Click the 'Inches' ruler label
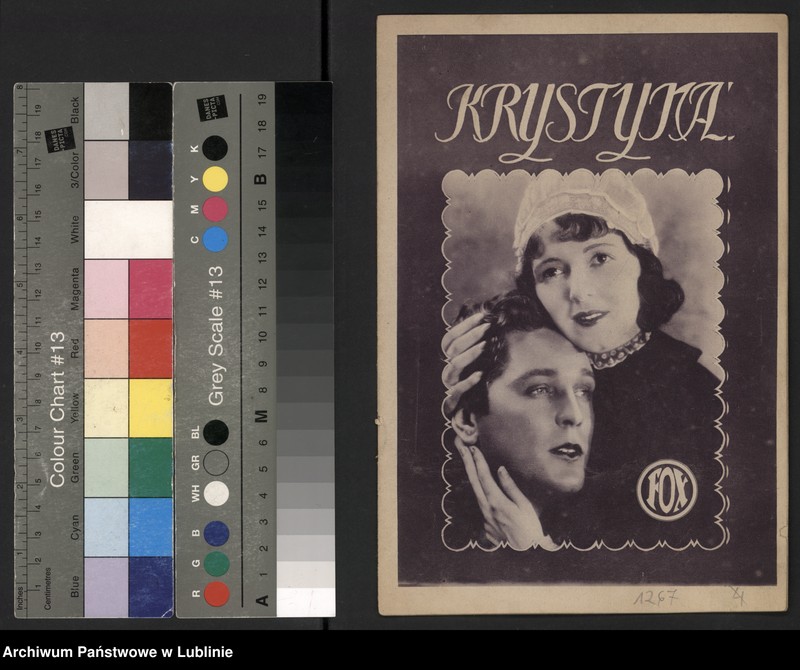 19,598
